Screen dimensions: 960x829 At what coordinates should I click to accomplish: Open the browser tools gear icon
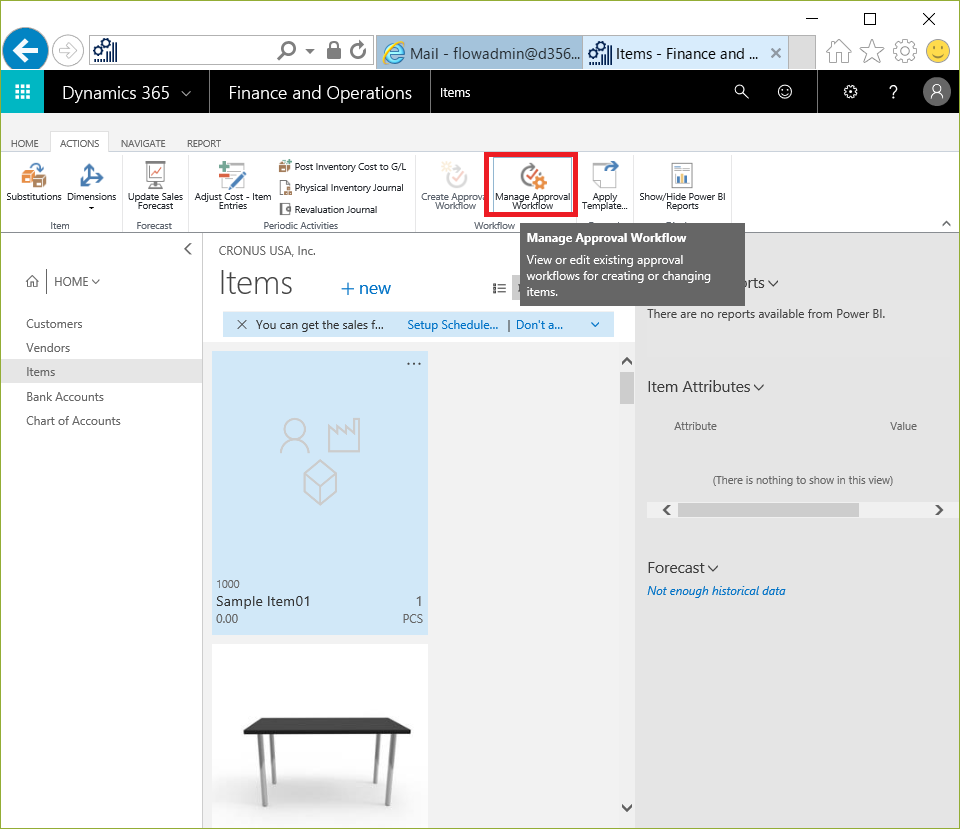point(905,51)
